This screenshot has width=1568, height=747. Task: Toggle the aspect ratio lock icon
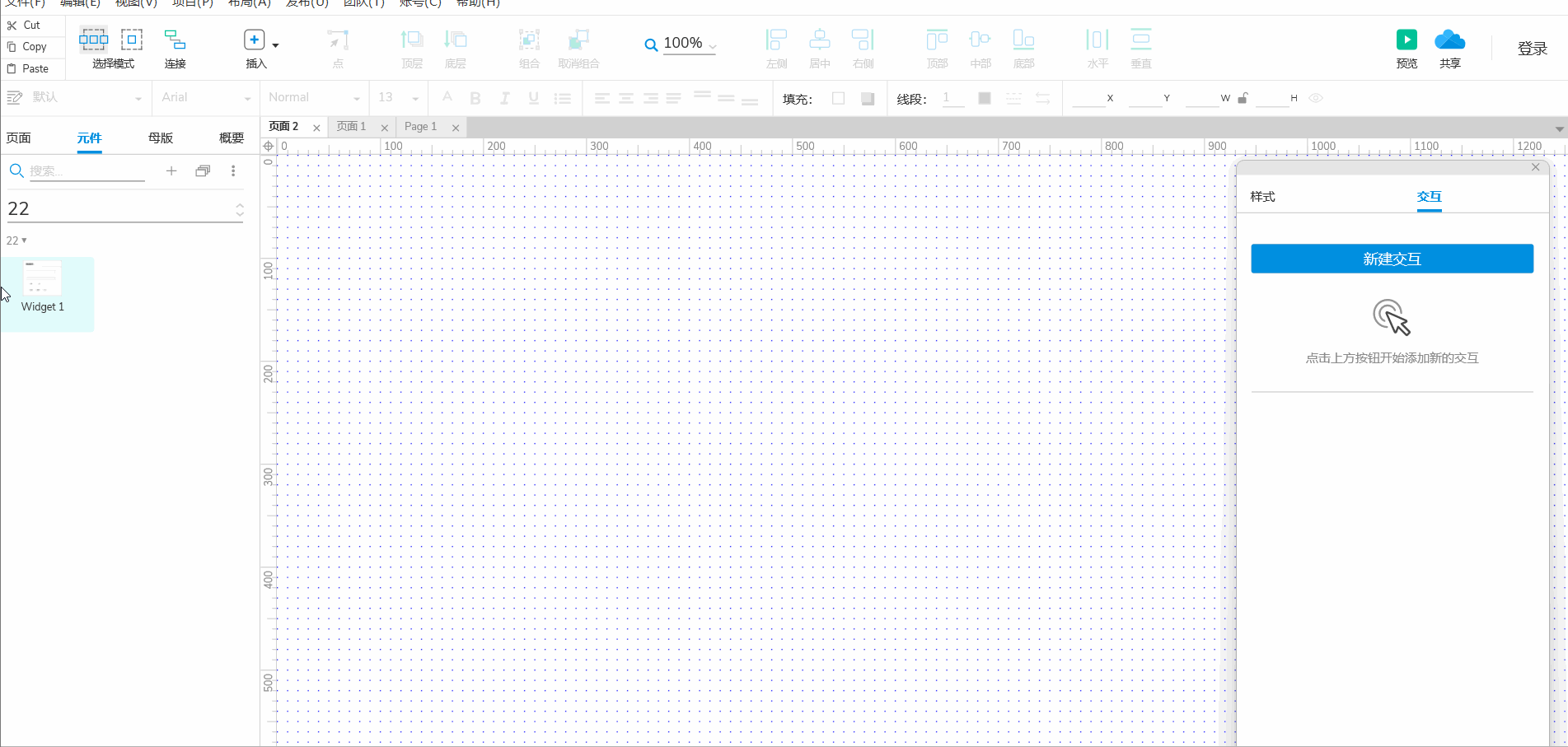[1243, 98]
